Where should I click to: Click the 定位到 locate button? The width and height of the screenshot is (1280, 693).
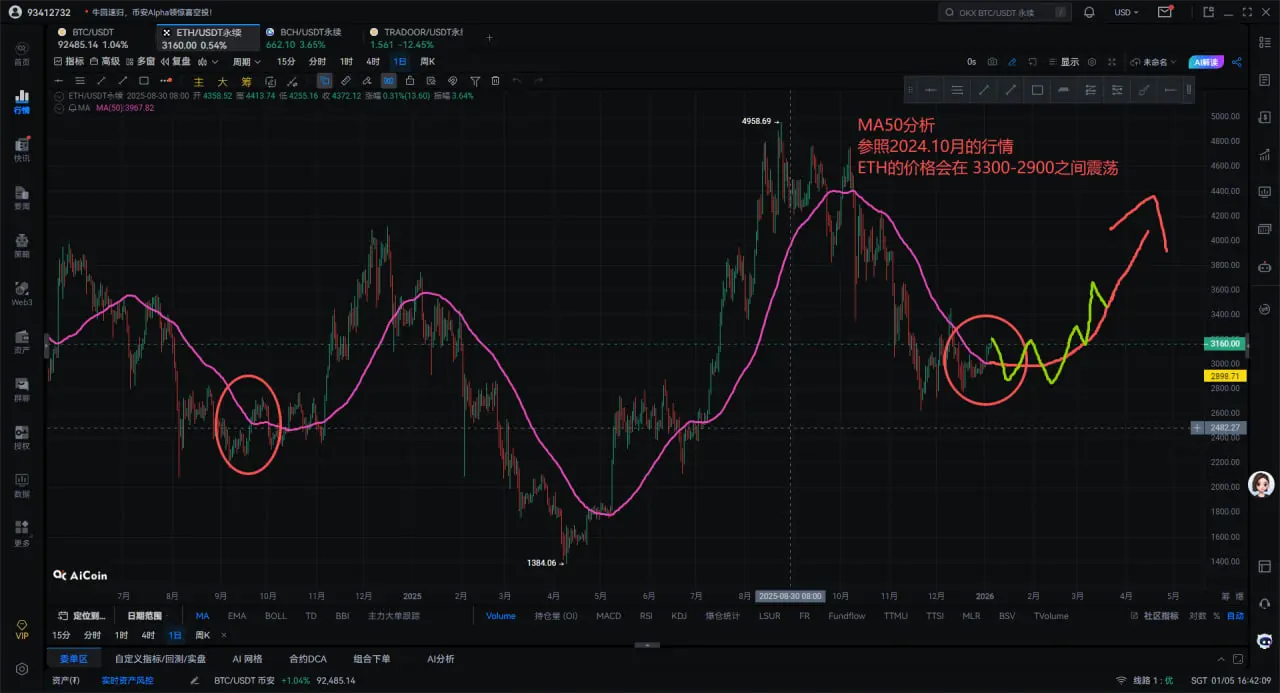click(82, 616)
